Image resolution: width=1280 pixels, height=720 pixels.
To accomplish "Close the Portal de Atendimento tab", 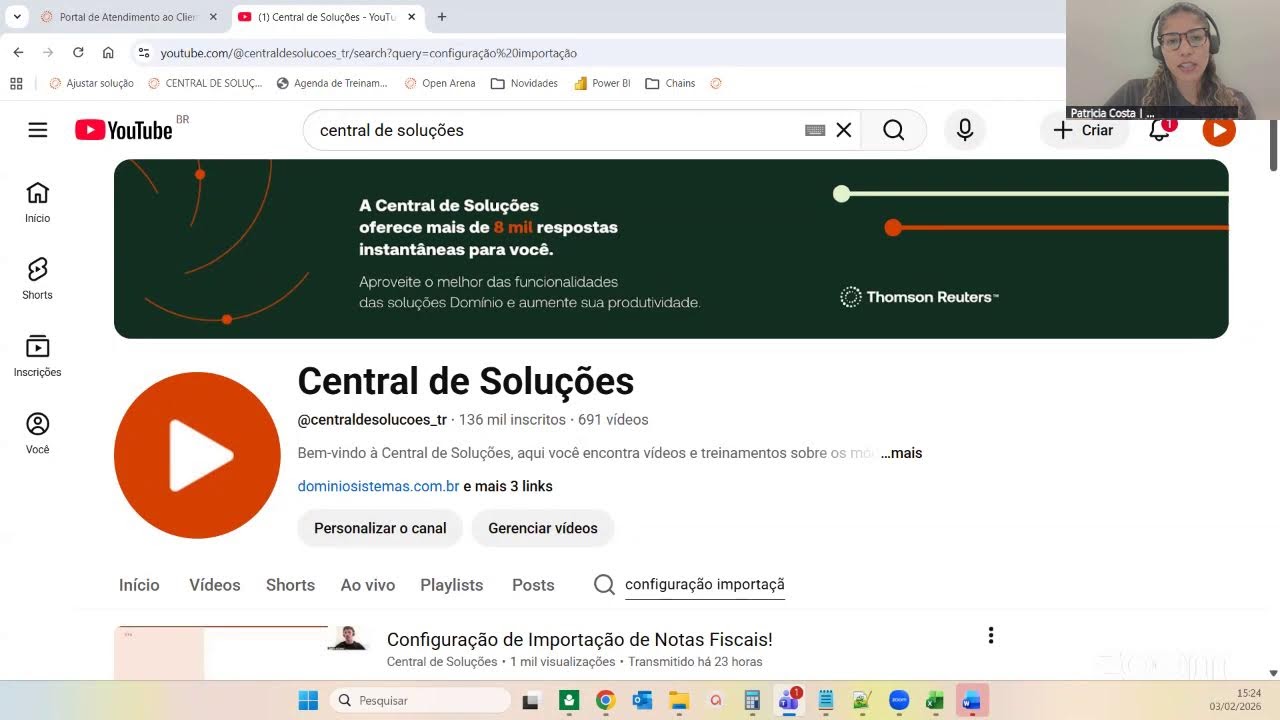I will pos(213,17).
